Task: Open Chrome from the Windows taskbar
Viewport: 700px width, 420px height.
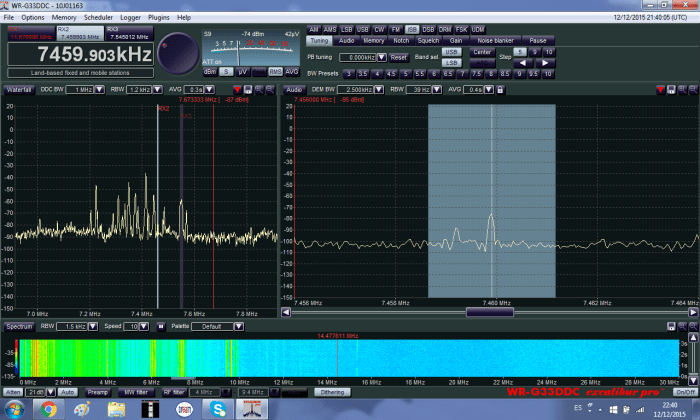Action: 47,408
